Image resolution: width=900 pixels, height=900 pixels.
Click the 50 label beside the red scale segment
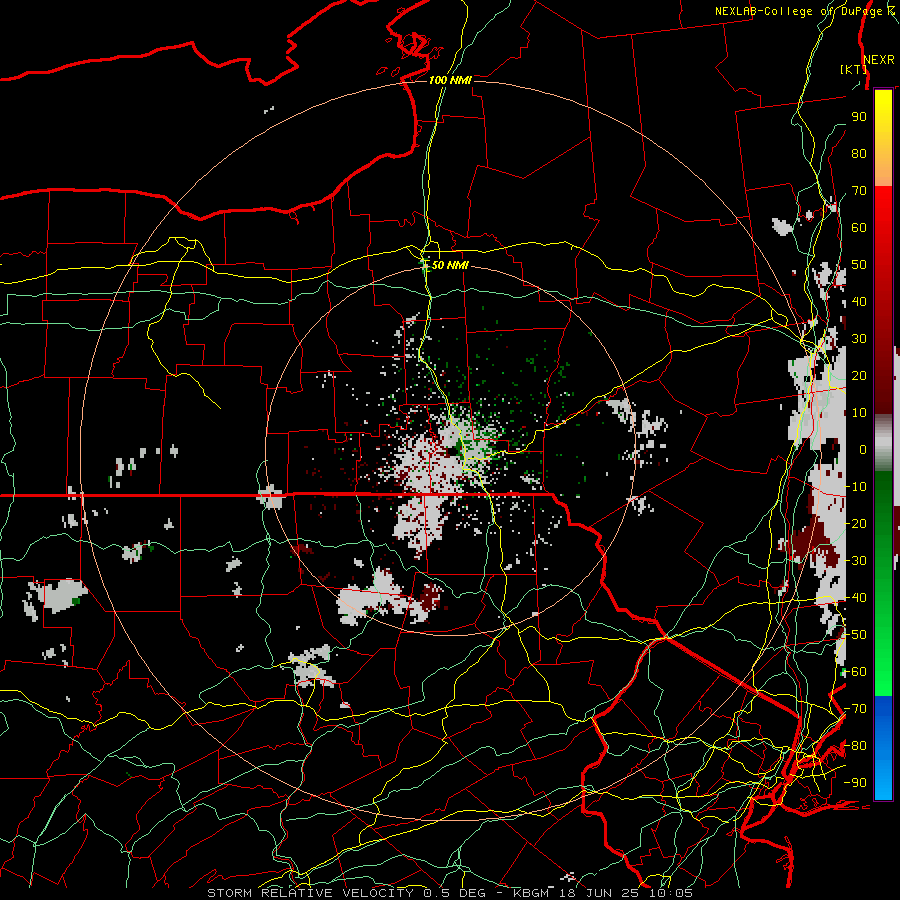pyautogui.click(x=859, y=265)
